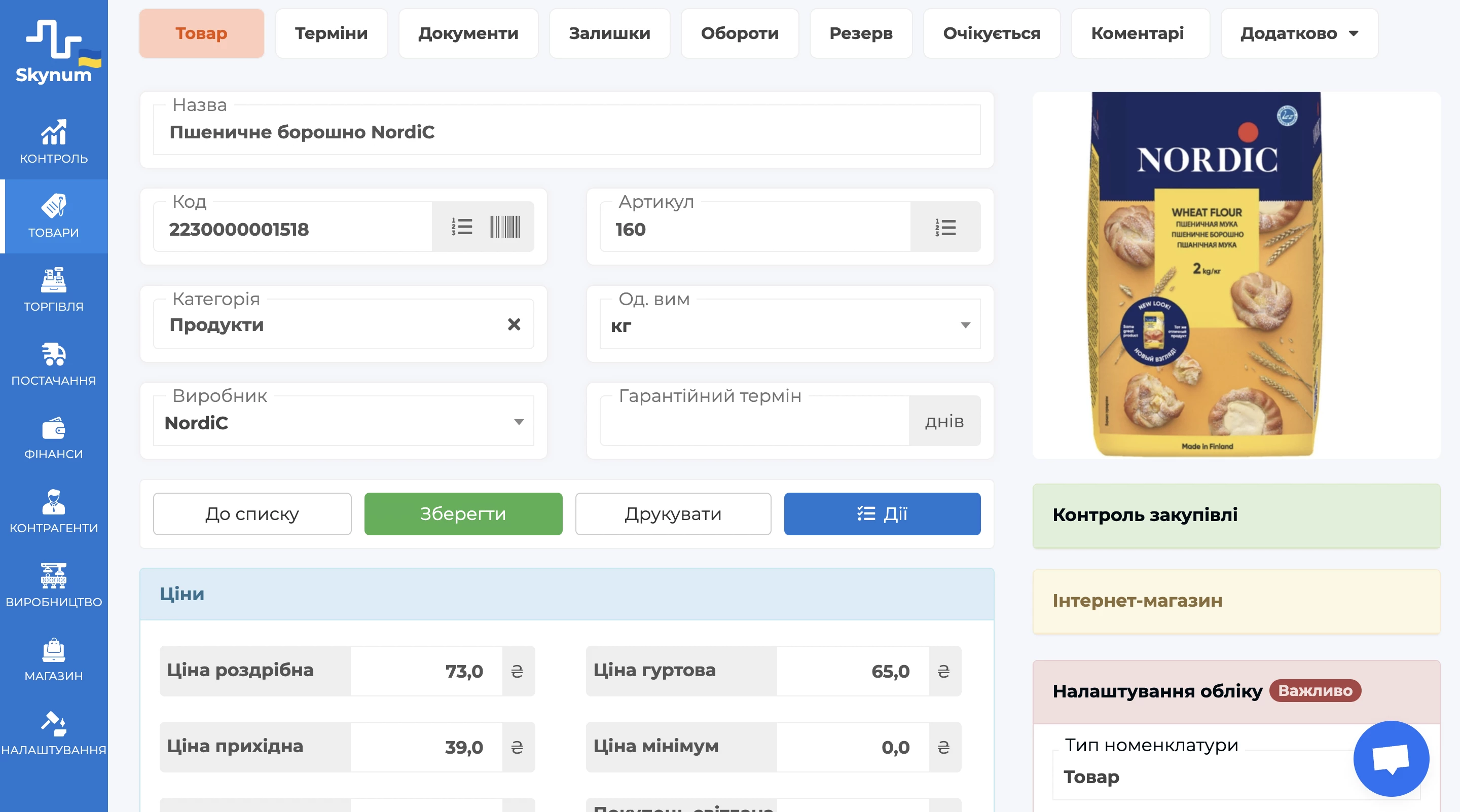Viewport: 1460px width, 812px height.
Task: Click the list icon in Код field
Action: 462,227
